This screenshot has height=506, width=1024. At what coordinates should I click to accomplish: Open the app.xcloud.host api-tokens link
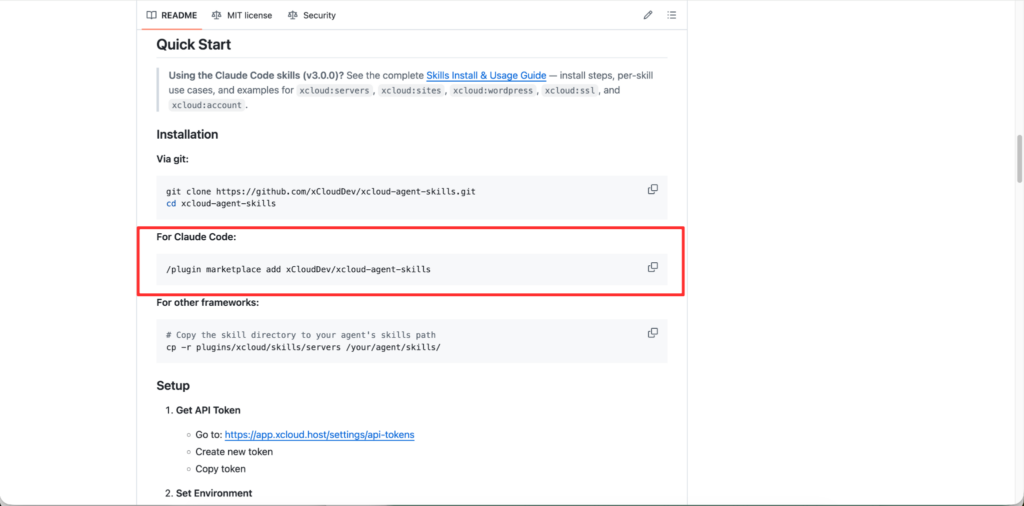319,434
